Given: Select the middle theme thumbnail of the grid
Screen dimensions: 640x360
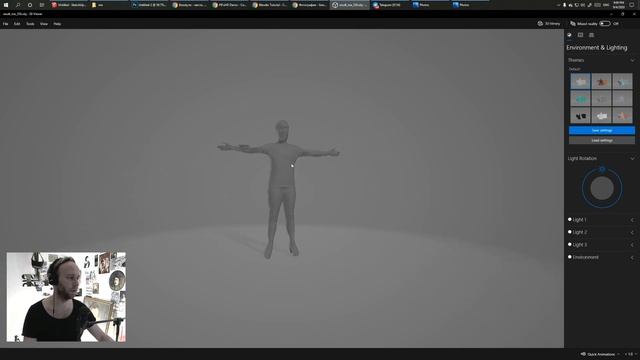Looking at the screenshot, I should click(601, 98).
